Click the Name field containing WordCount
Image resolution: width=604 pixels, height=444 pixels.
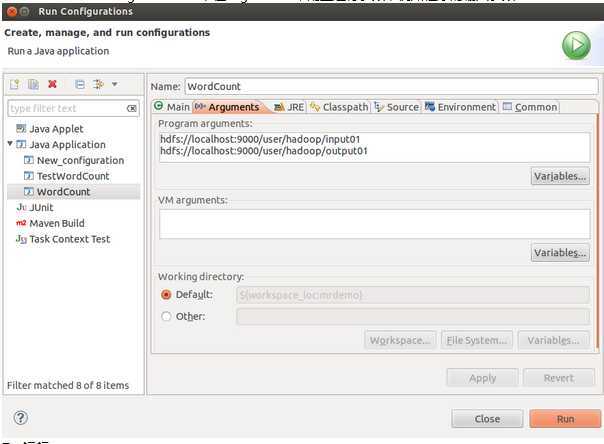point(391,86)
